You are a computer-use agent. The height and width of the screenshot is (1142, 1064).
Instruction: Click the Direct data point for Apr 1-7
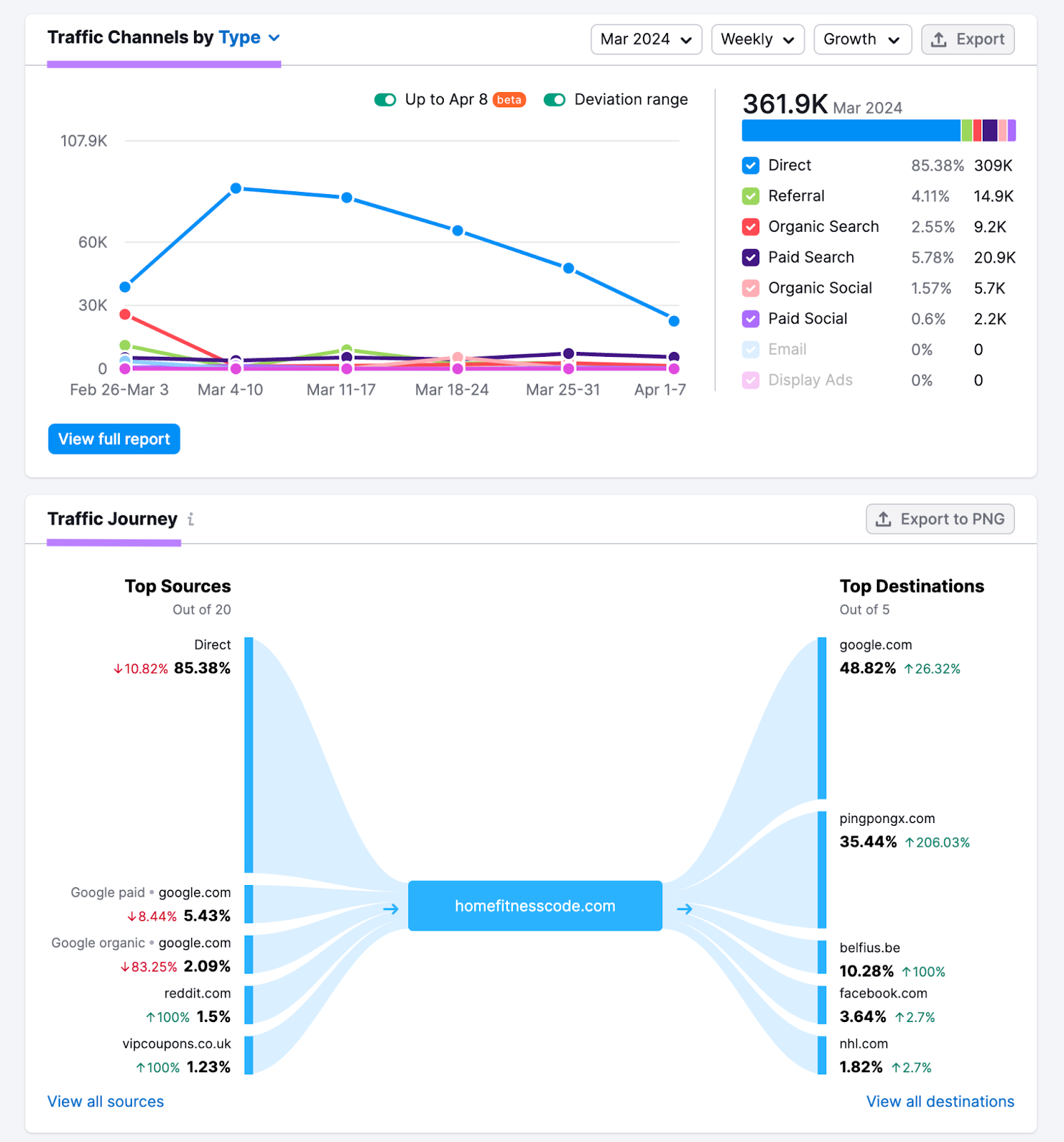(674, 321)
